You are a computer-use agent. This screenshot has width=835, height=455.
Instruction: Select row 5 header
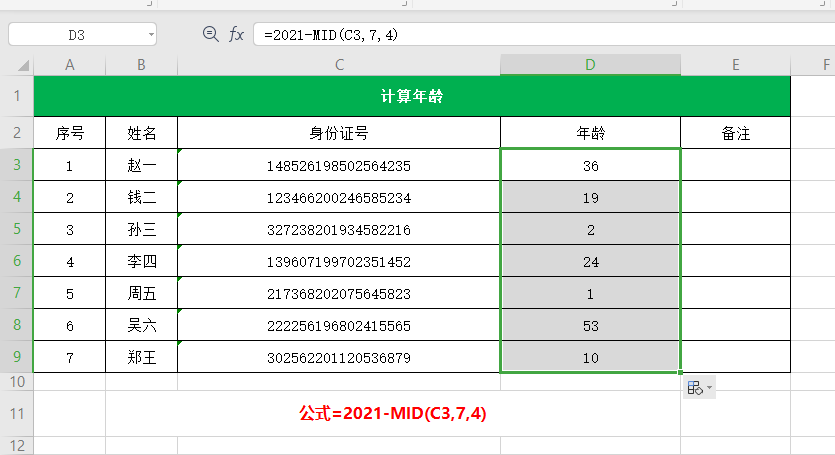pos(17,229)
